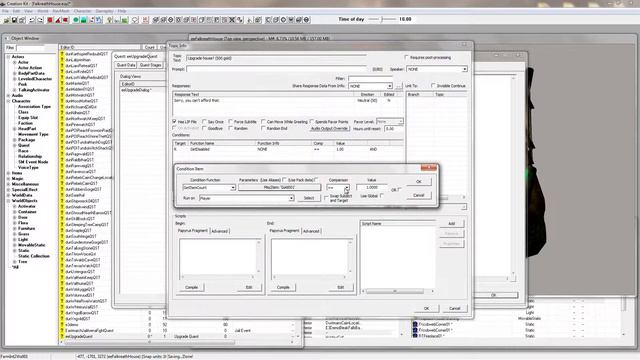Click OK in Condition Item dialog

point(419,182)
